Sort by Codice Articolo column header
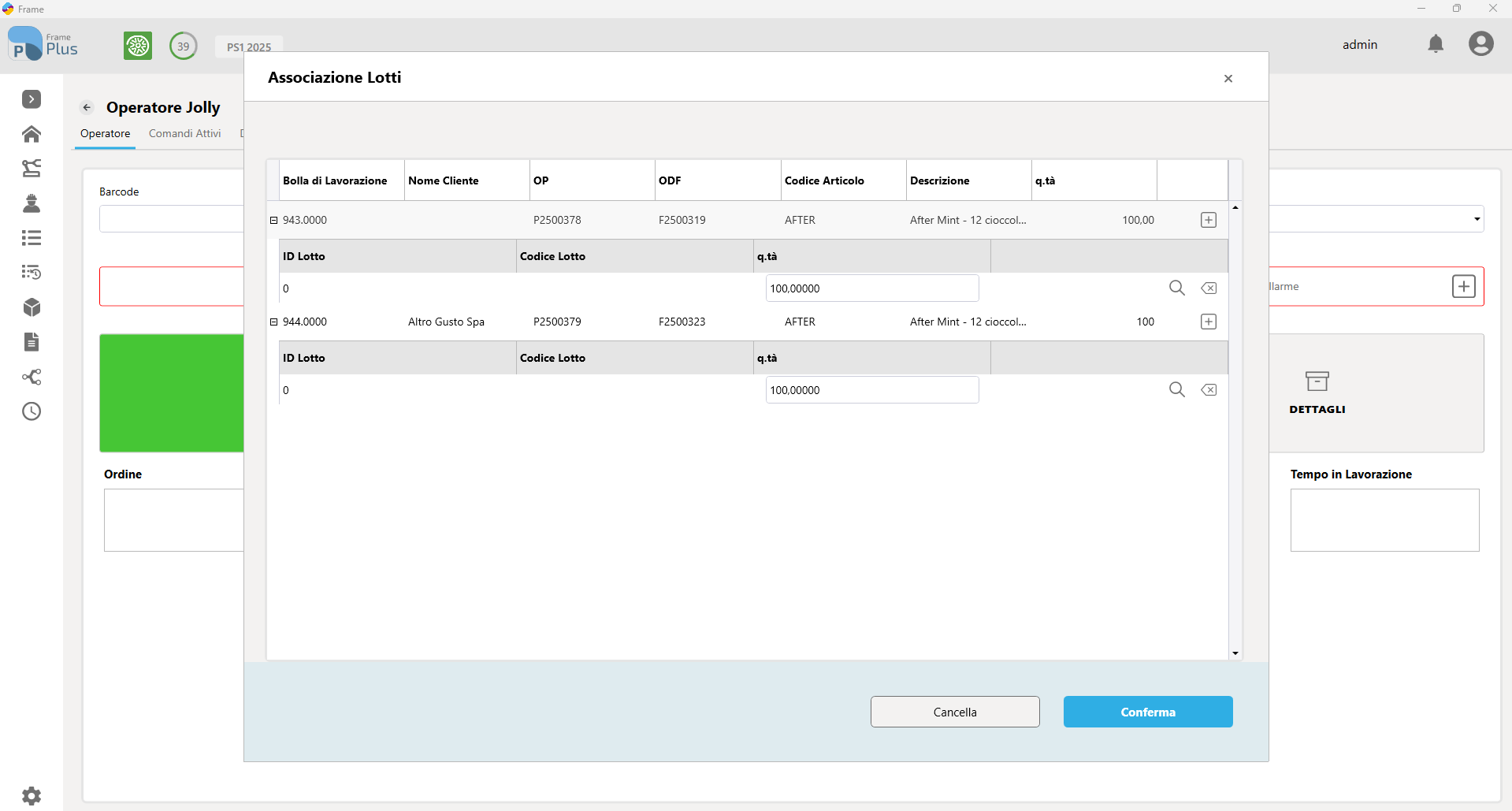 point(844,180)
